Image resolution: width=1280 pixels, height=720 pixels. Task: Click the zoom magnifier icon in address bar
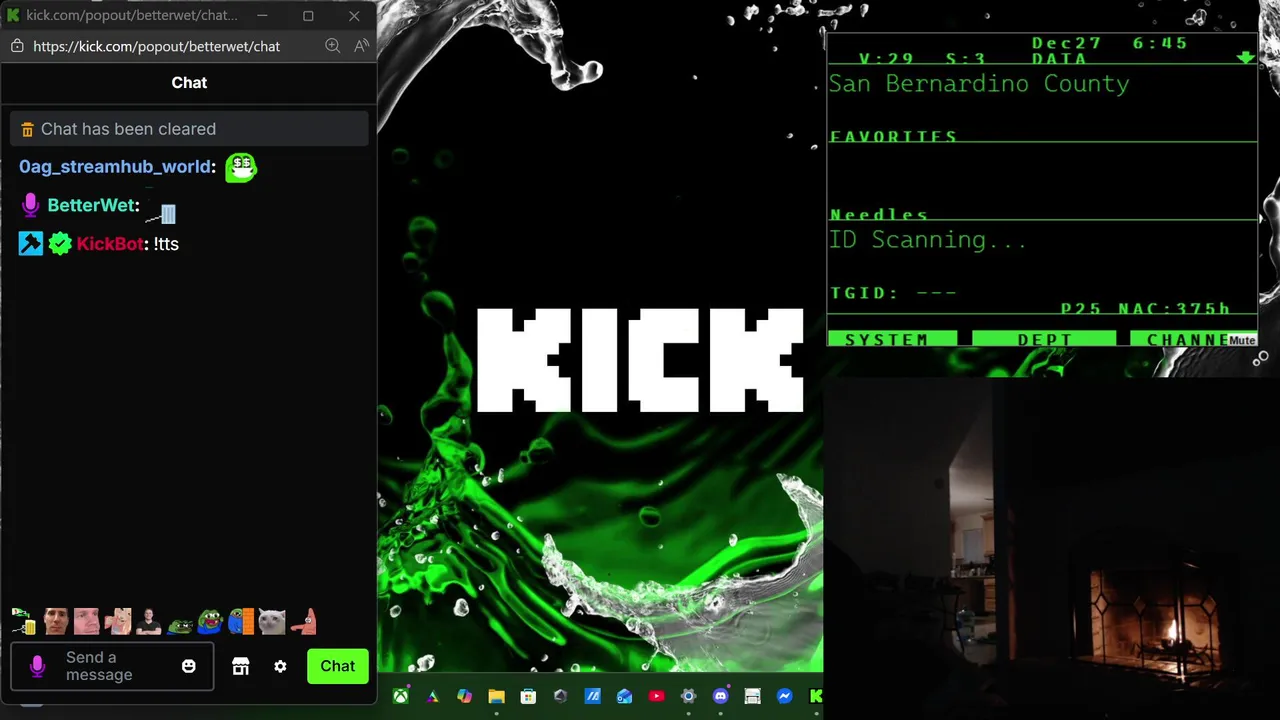pos(333,46)
